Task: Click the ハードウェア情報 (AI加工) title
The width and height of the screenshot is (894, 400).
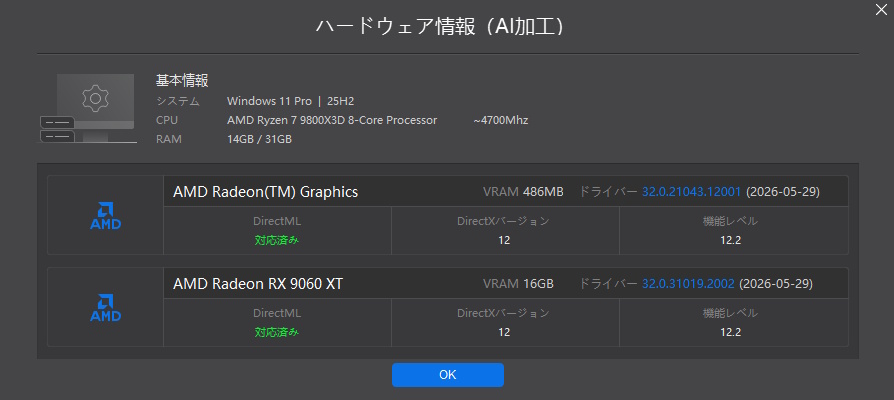Action: (x=442, y=27)
